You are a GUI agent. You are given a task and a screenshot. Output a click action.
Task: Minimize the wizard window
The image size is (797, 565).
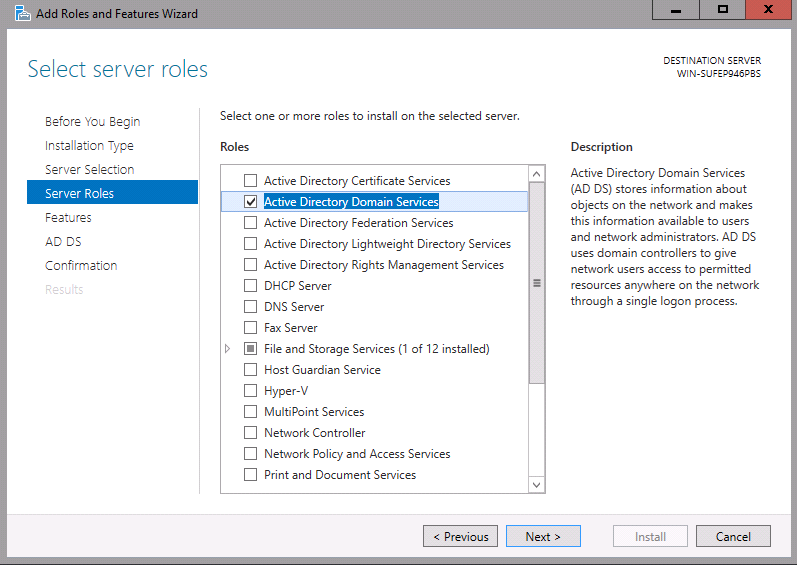click(x=676, y=10)
